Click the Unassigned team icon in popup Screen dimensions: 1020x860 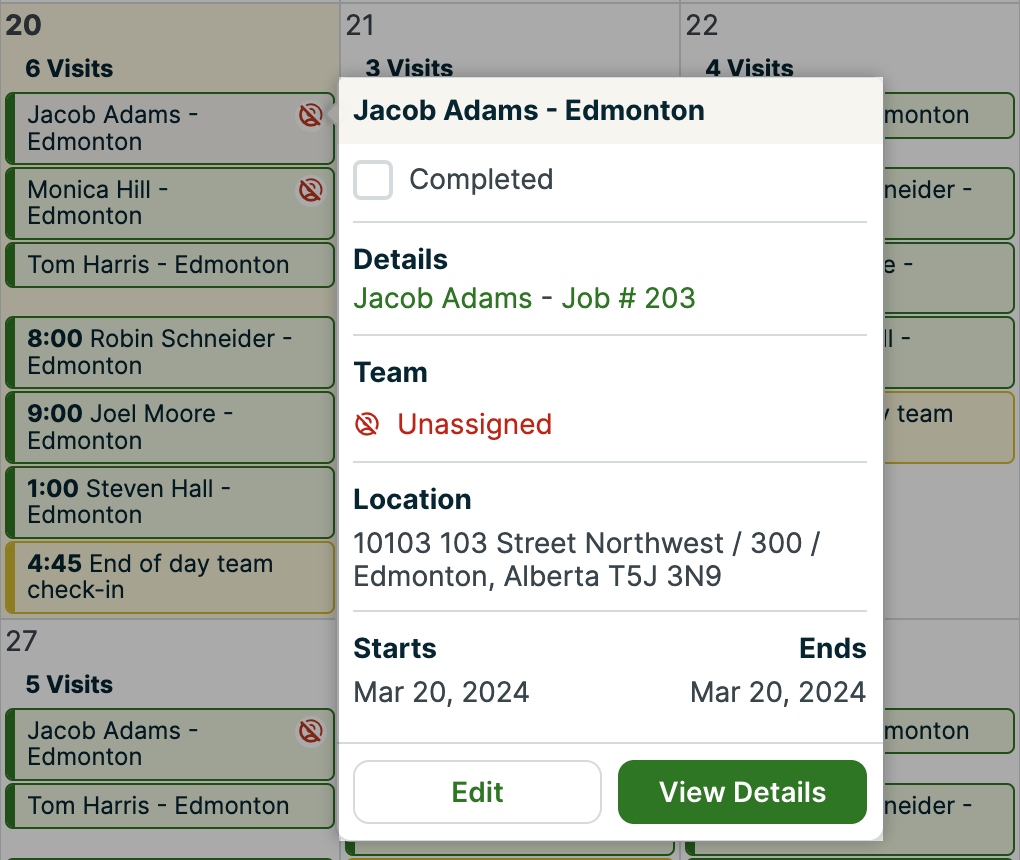click(x=367, y=425)
